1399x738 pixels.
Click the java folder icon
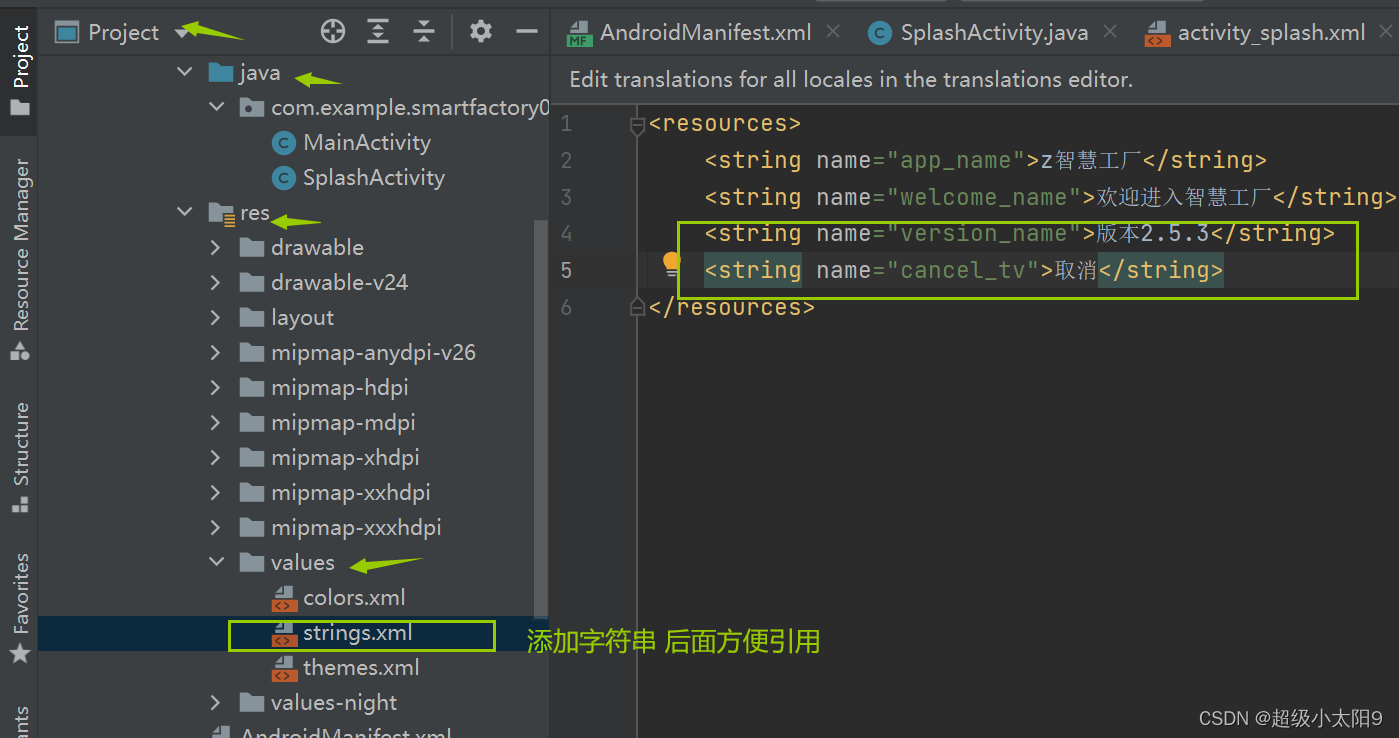(x=221, y=73)
